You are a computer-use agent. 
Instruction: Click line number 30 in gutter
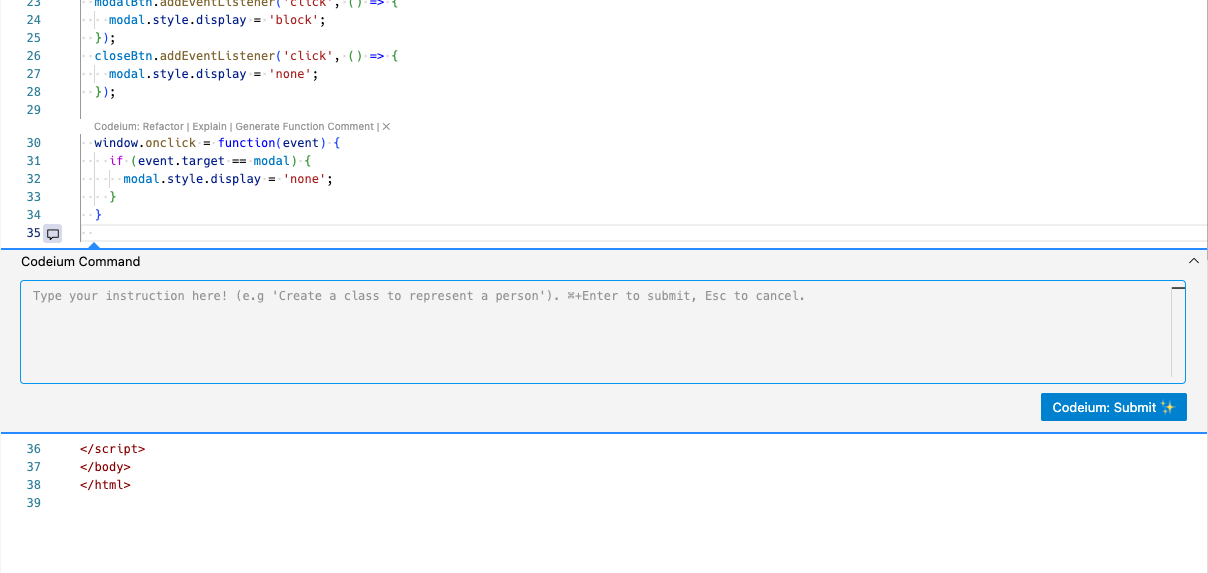coord(34,143)
